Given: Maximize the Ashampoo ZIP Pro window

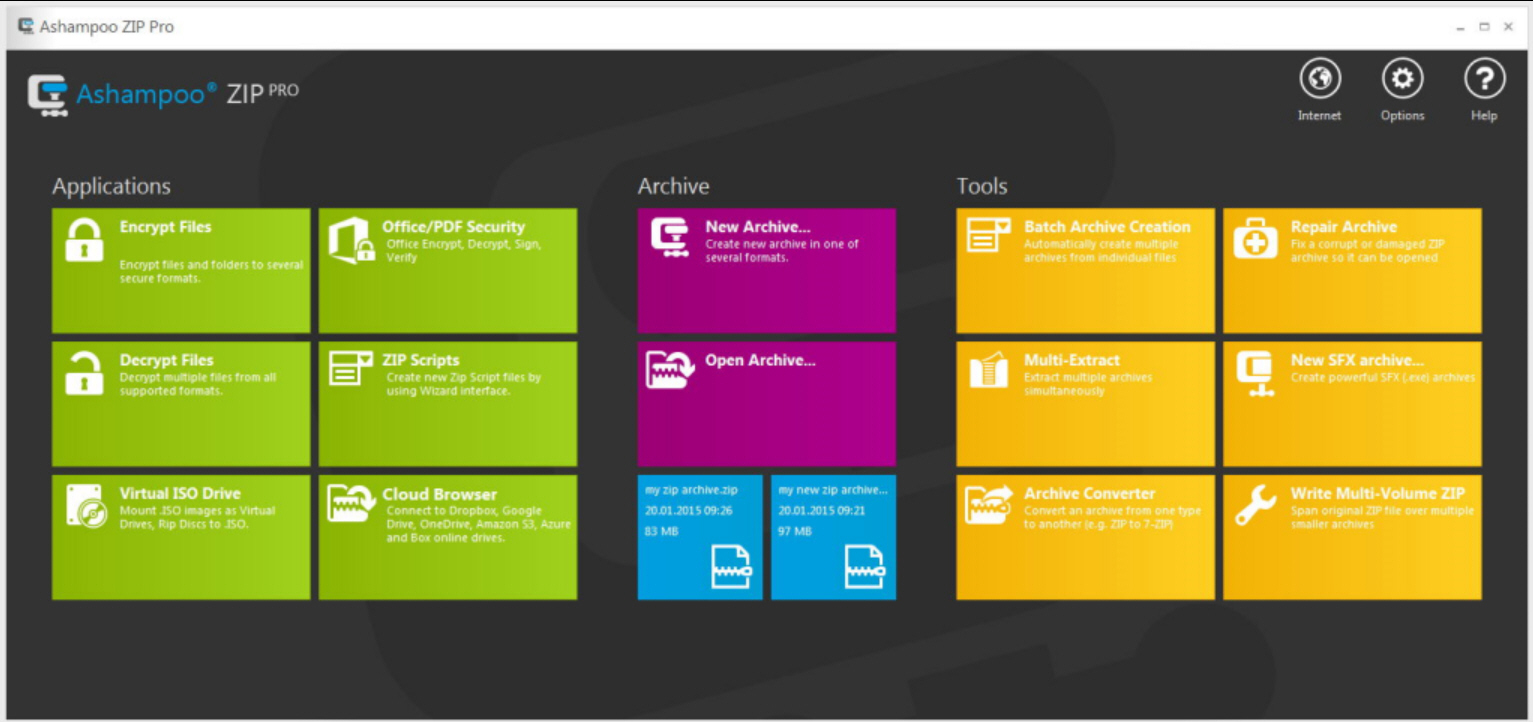Looking at the screenshot, I should tap(1485, 27).
